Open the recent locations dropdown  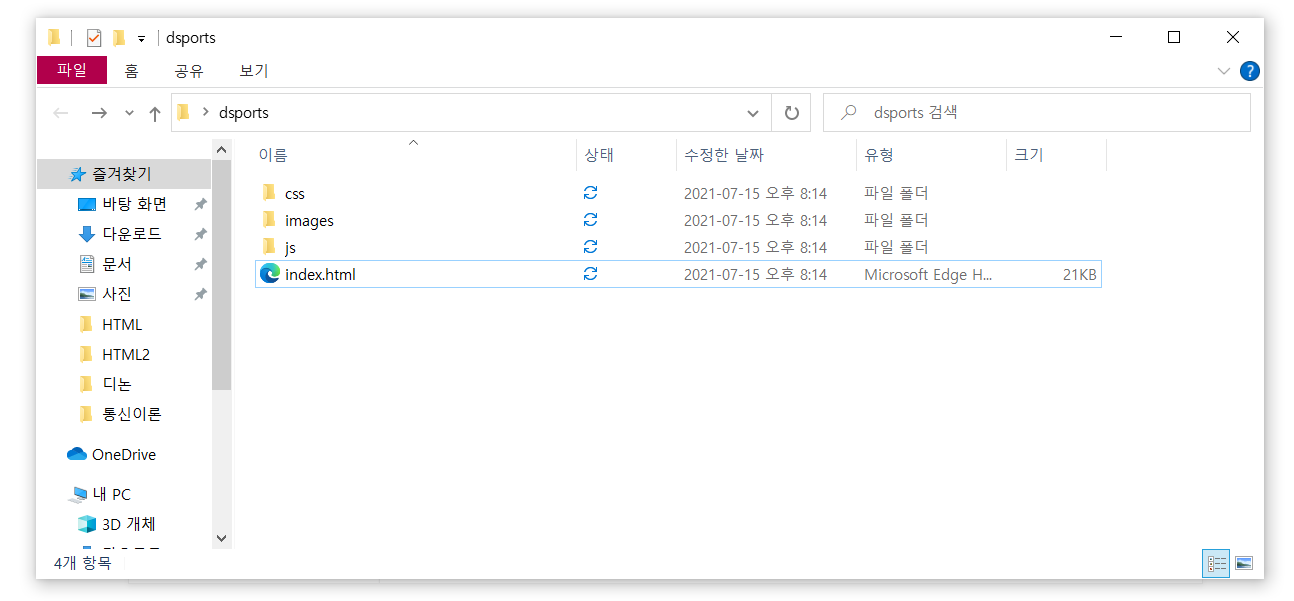pos(129,114)
